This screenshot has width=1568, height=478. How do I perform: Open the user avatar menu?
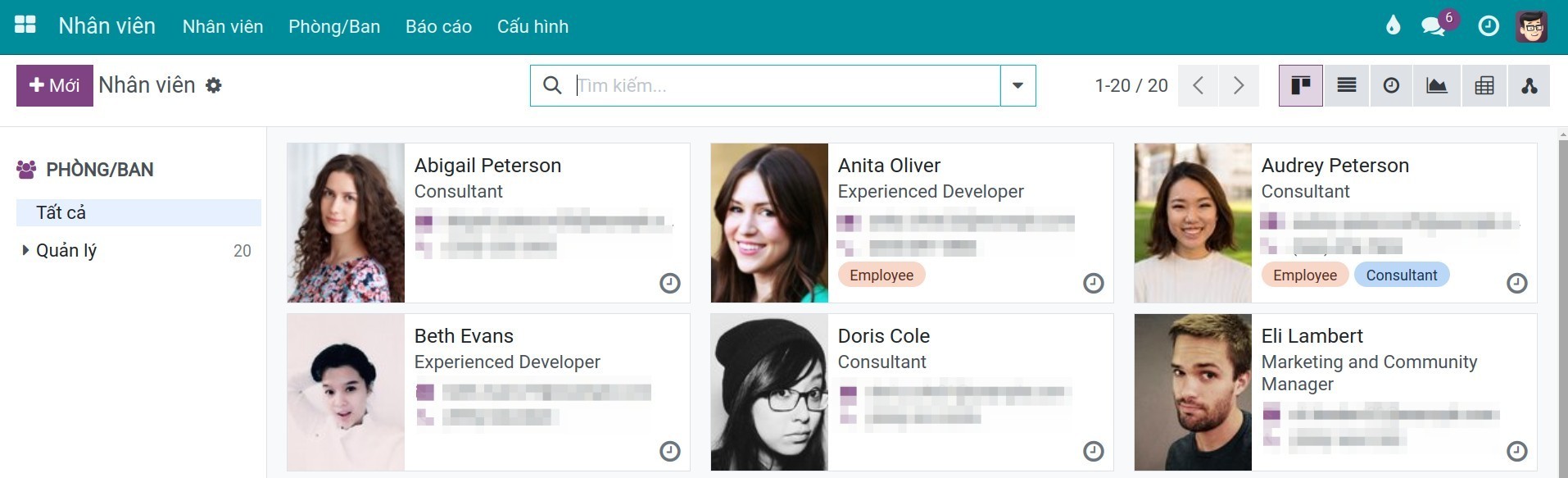1532,26
